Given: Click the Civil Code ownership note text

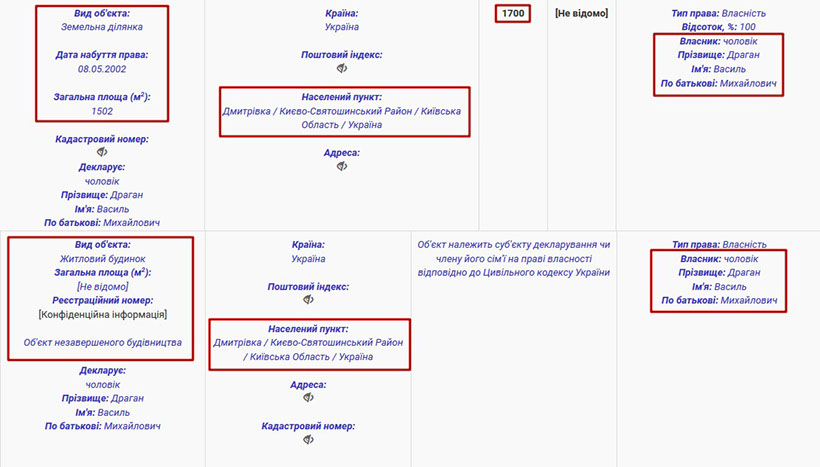Looking at the screenshot, I should (514, 258).
